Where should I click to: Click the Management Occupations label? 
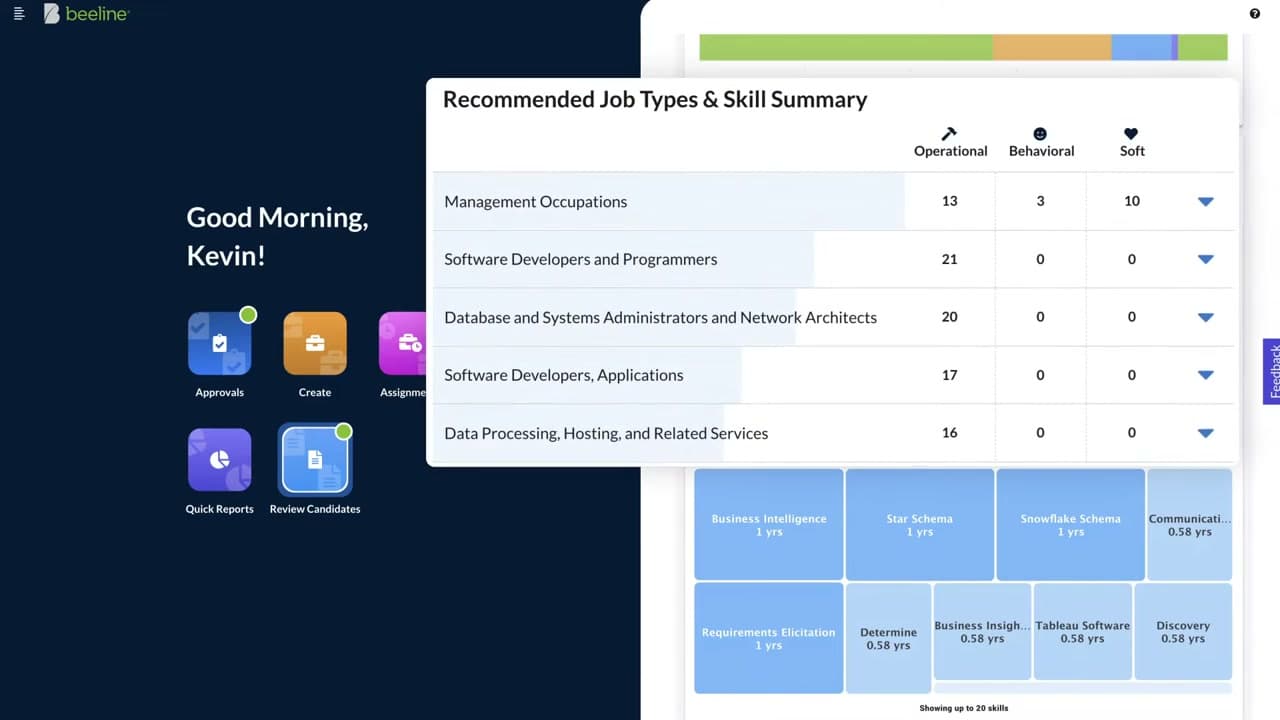point(535,201)
